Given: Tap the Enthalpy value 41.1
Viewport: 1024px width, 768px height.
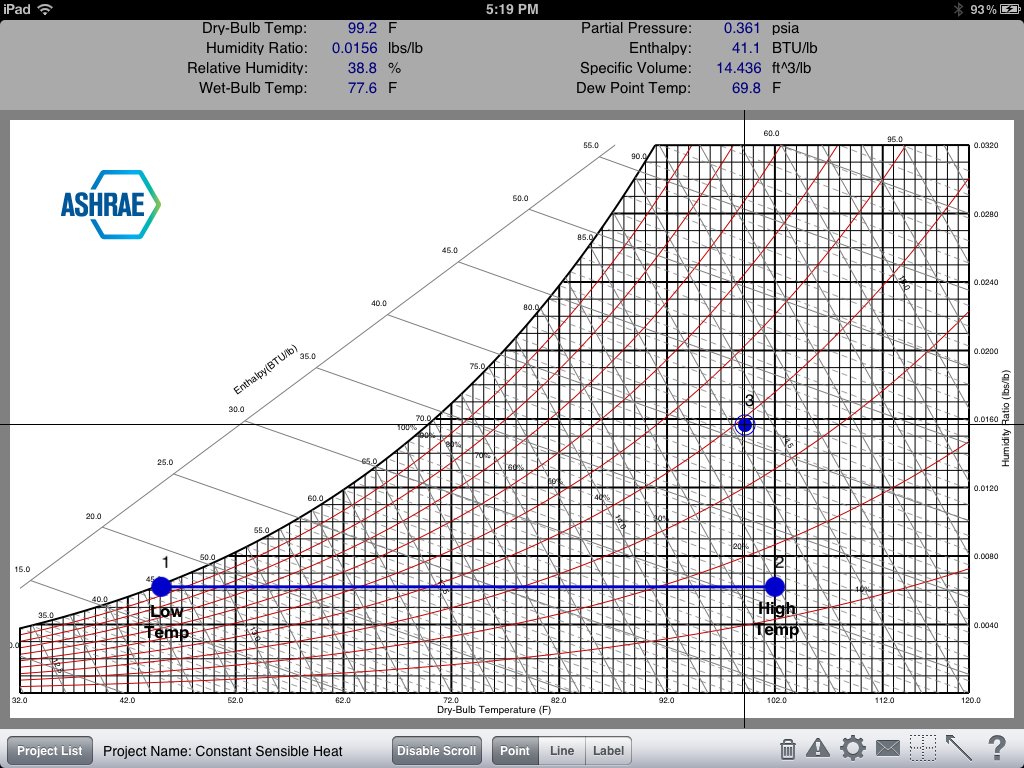Looking at the screenshot, I should click(746, 48).
